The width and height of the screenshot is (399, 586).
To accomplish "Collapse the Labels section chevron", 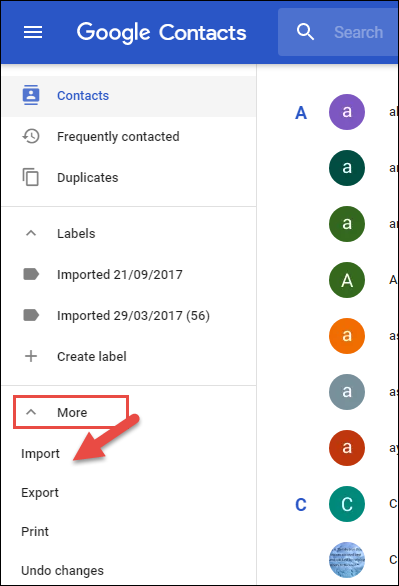I will click(31, 233).
